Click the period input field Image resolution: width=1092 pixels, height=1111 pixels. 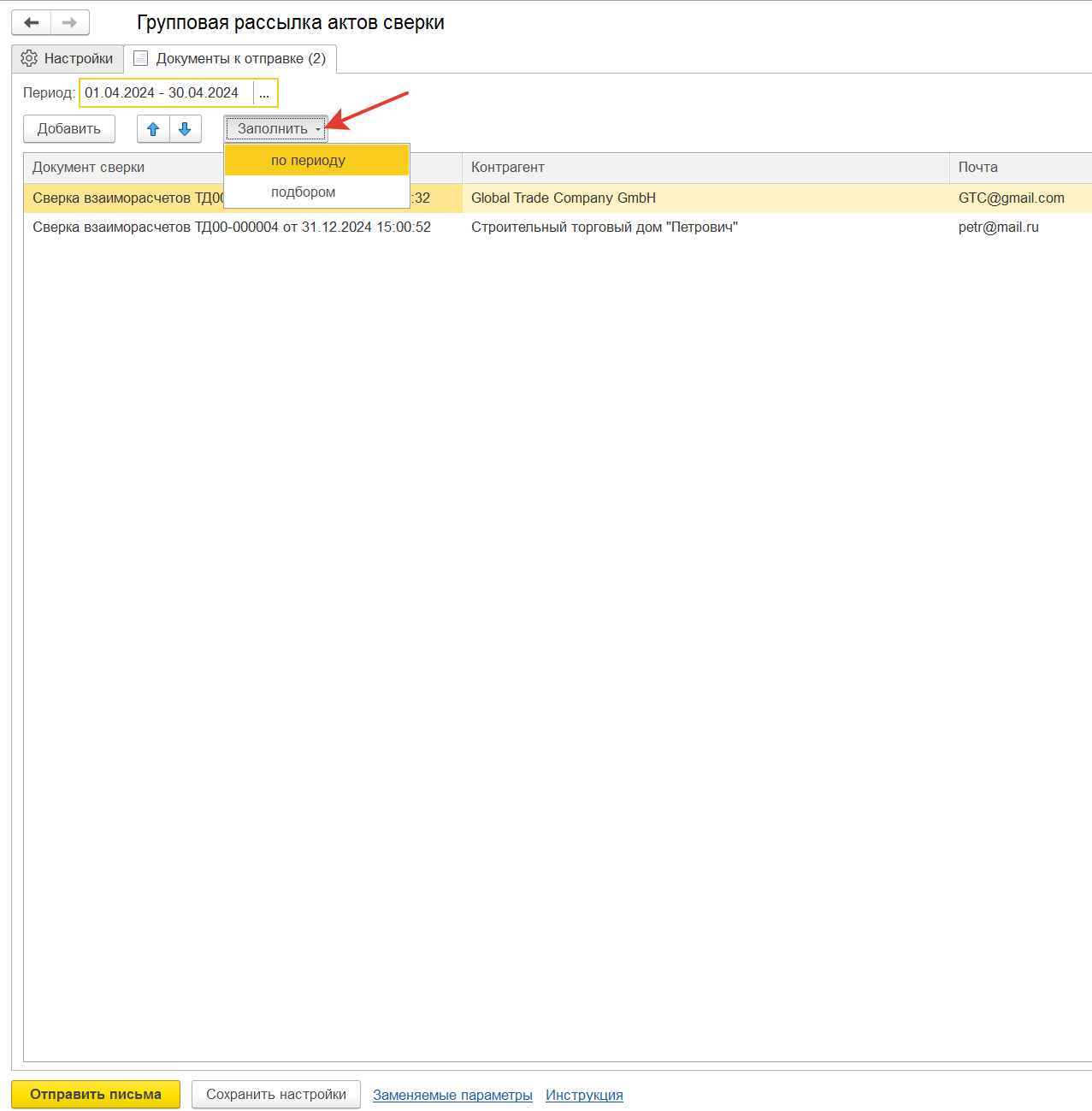click(167, 92)
